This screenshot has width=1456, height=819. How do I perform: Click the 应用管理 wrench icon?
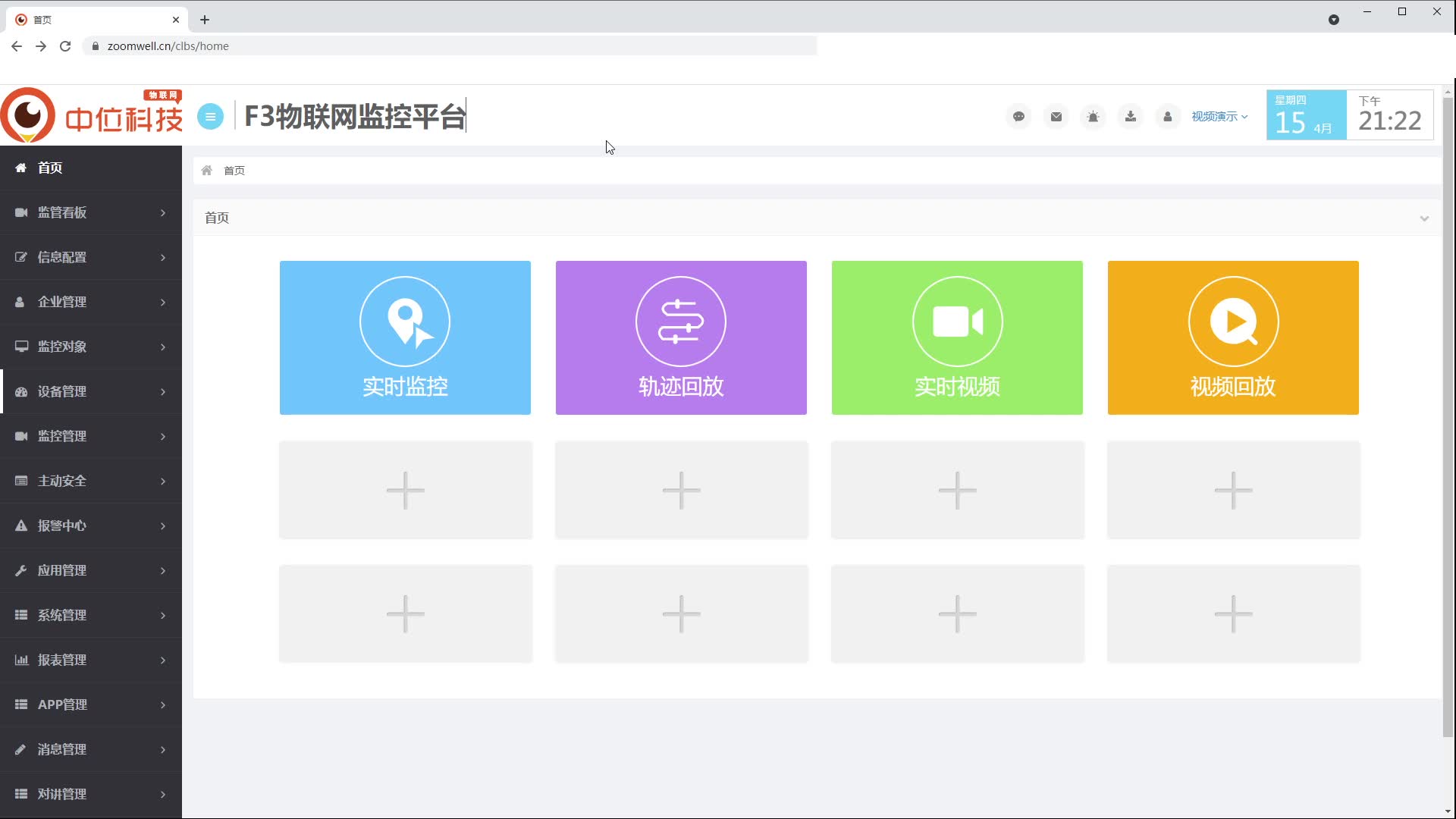tap(21, 570)
